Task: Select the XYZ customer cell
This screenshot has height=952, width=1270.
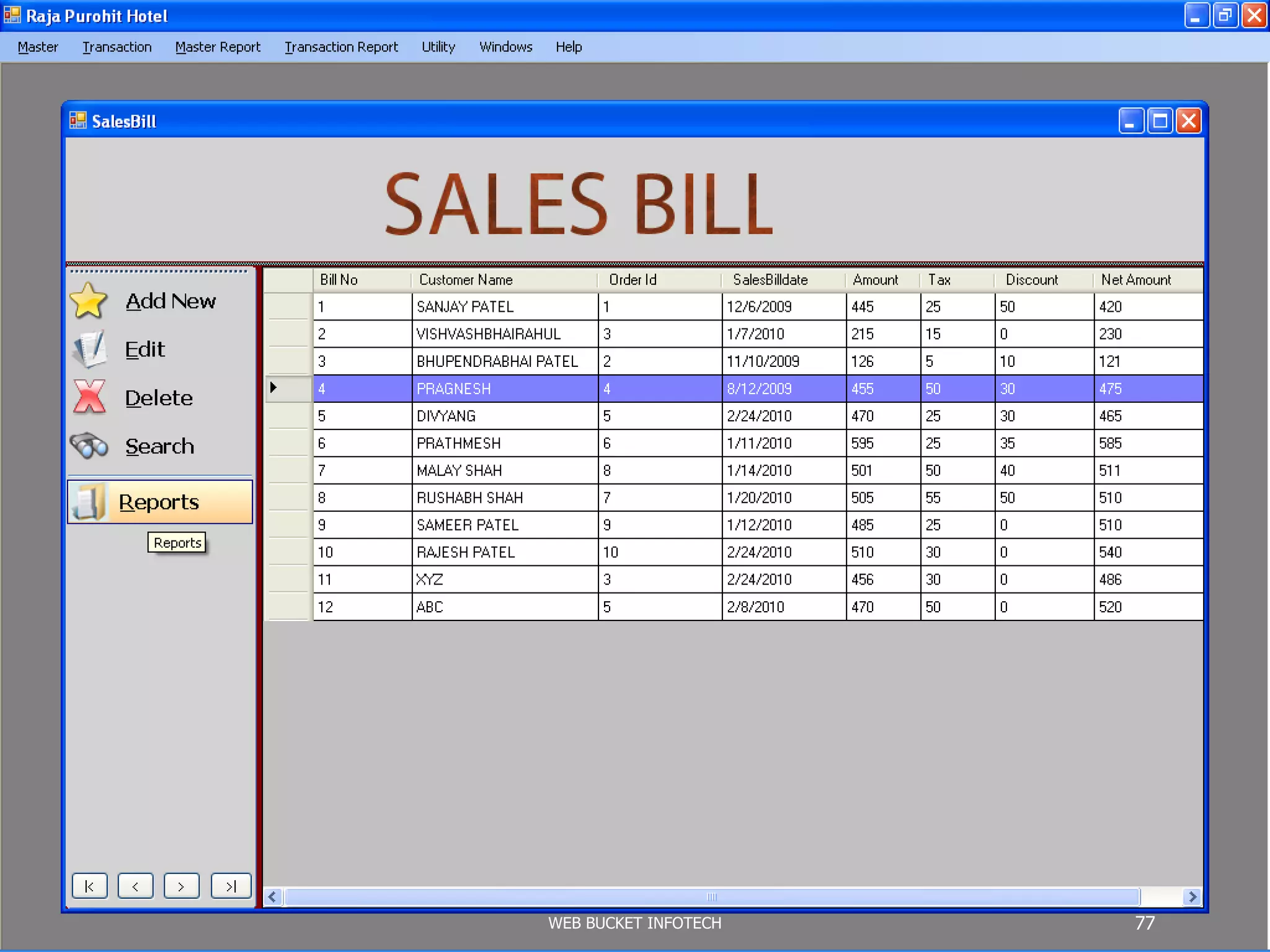Action: pos(505,580)
